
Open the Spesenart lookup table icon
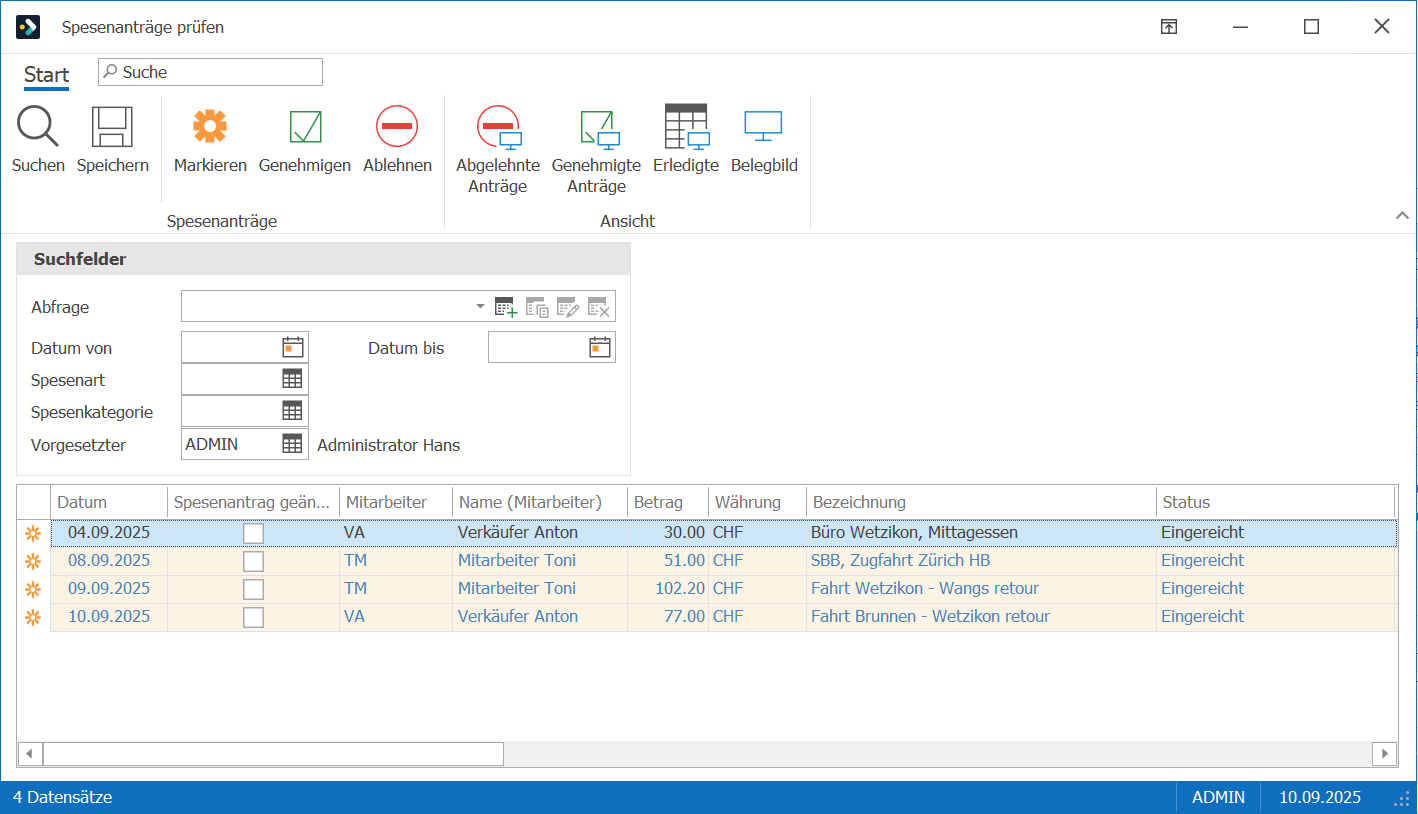(292, 379)
